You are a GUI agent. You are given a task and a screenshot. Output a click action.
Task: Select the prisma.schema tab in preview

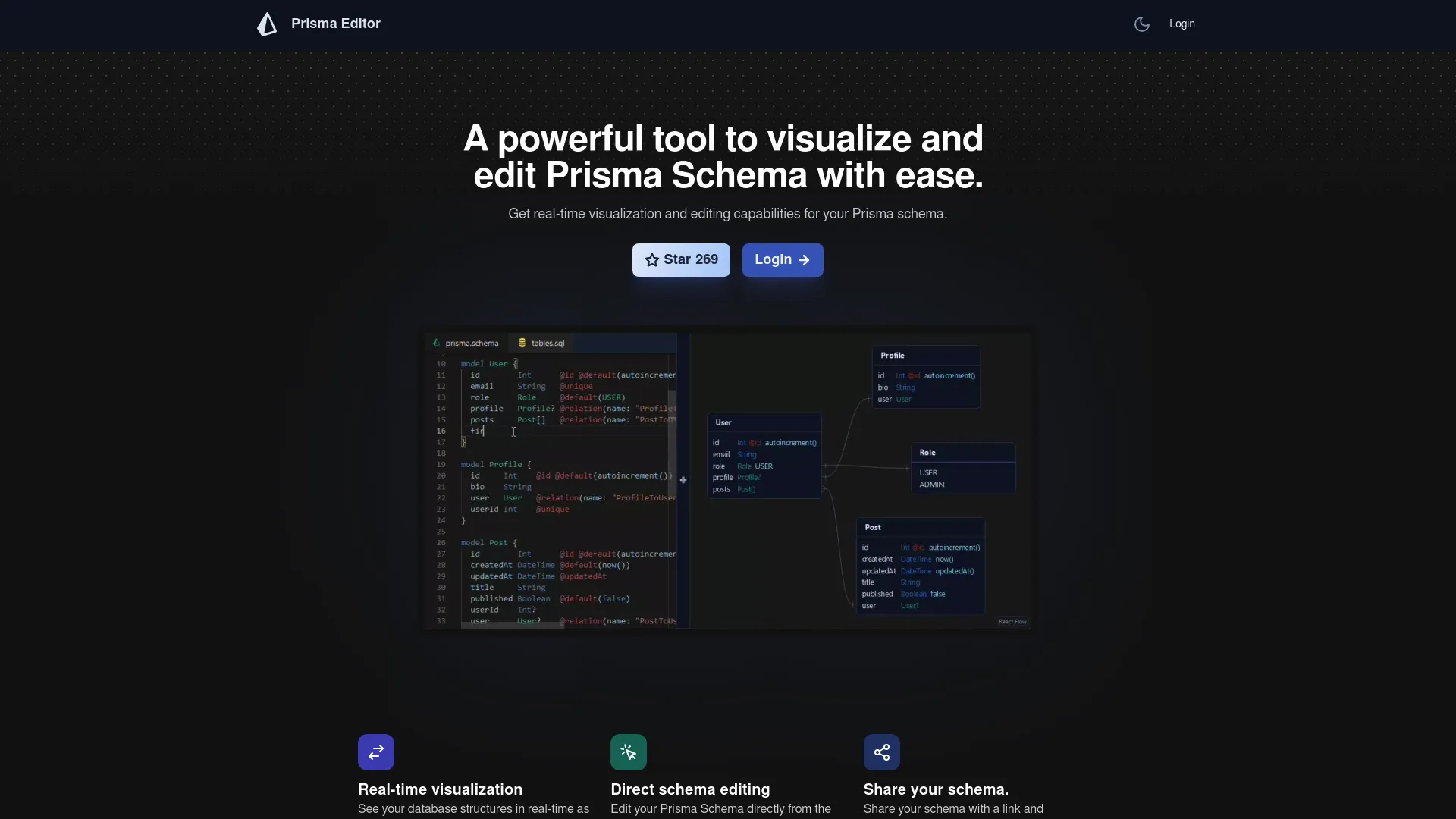click(466, 344)
